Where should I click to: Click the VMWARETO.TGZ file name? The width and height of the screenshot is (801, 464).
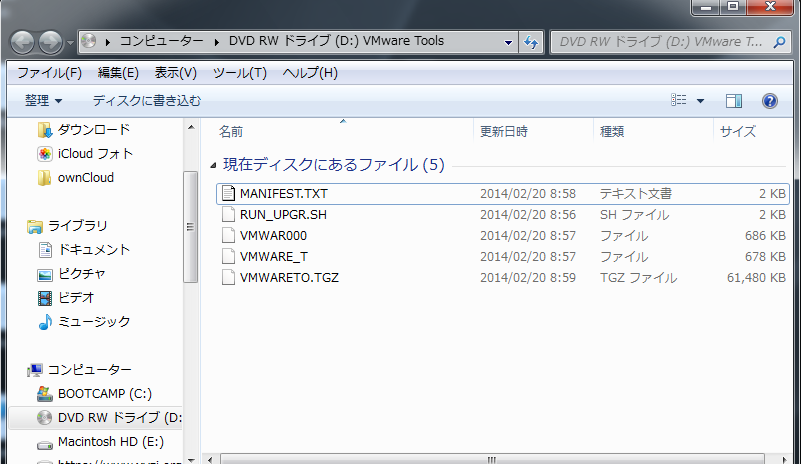pos(289,278)
